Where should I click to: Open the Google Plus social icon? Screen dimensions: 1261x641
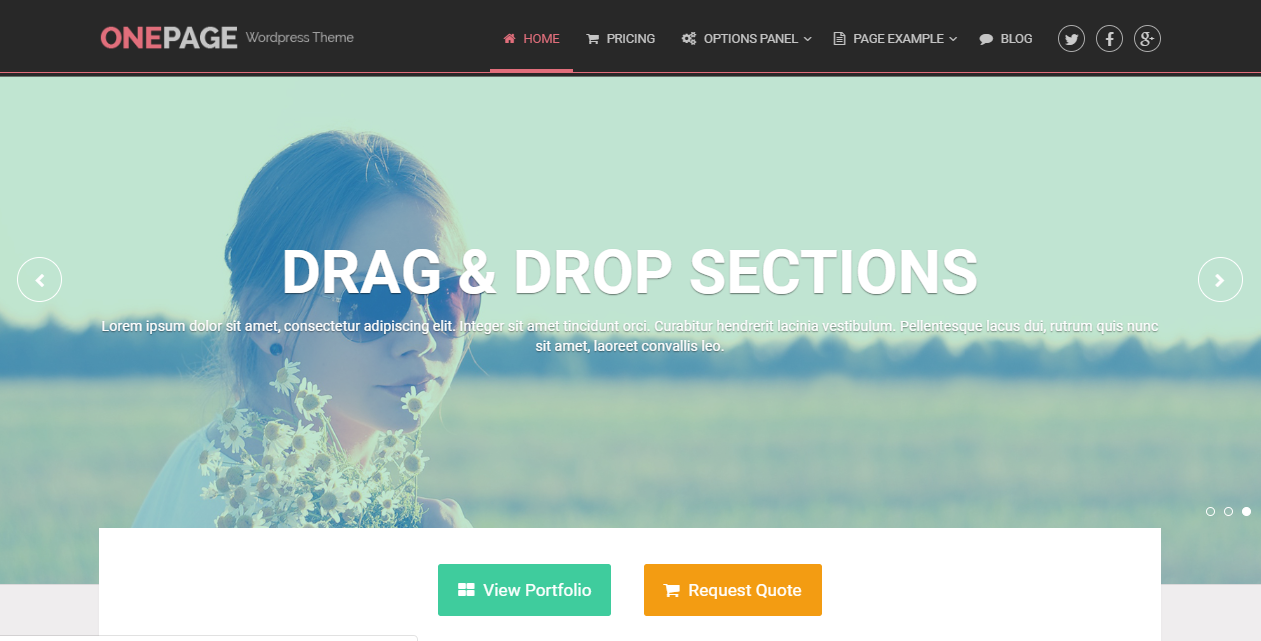pos(1147,39)
